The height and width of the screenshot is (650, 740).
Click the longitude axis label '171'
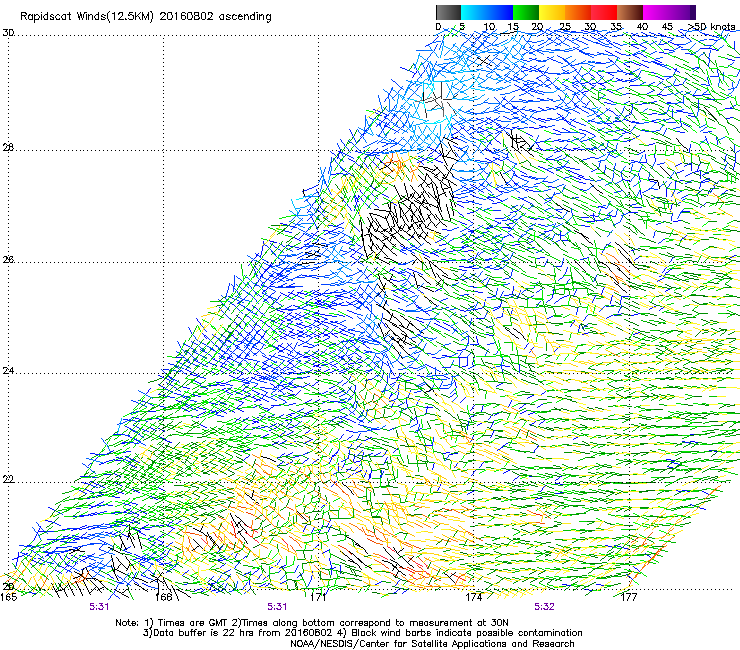[x=319, y=597]
